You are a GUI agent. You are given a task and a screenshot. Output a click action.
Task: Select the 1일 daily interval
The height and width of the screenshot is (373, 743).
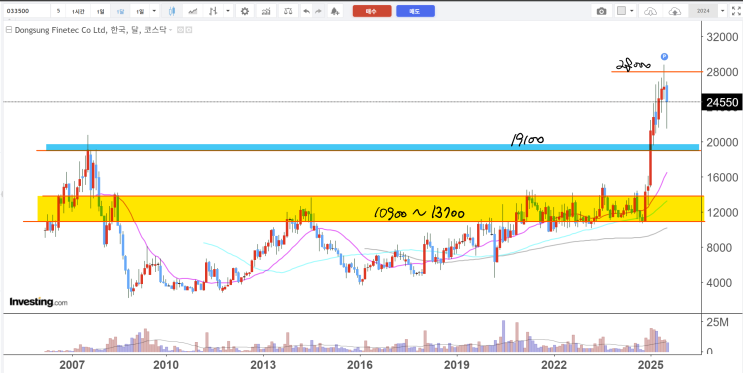click(x=100, y=10)
